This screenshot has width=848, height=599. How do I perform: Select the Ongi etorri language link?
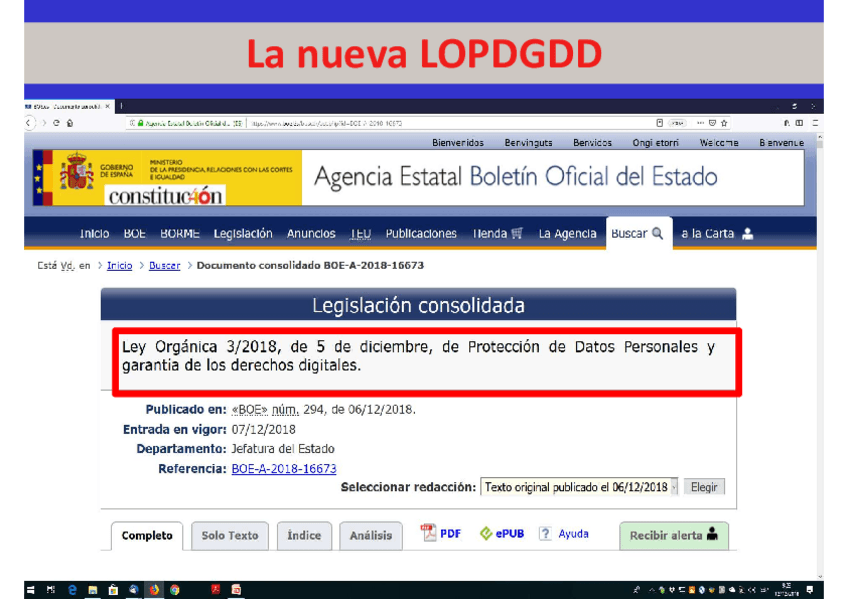[x=655, y=143]
